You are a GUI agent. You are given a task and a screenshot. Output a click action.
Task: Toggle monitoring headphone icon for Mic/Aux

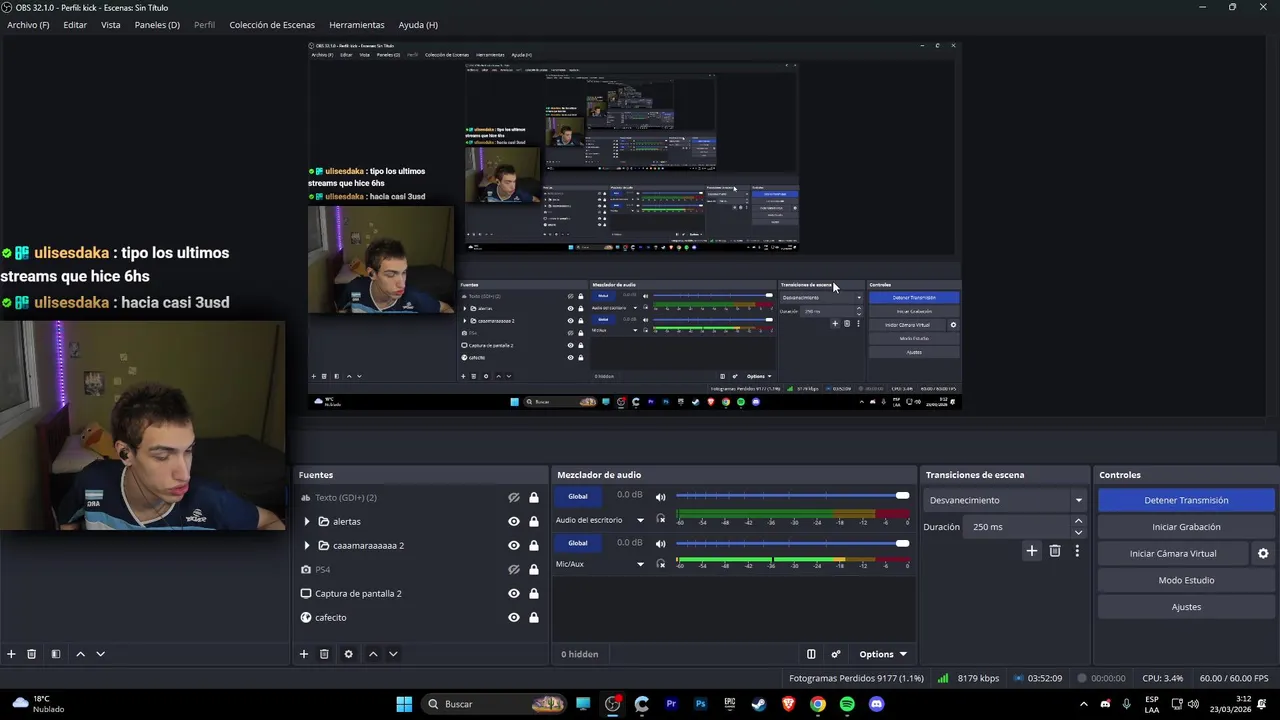660,564
